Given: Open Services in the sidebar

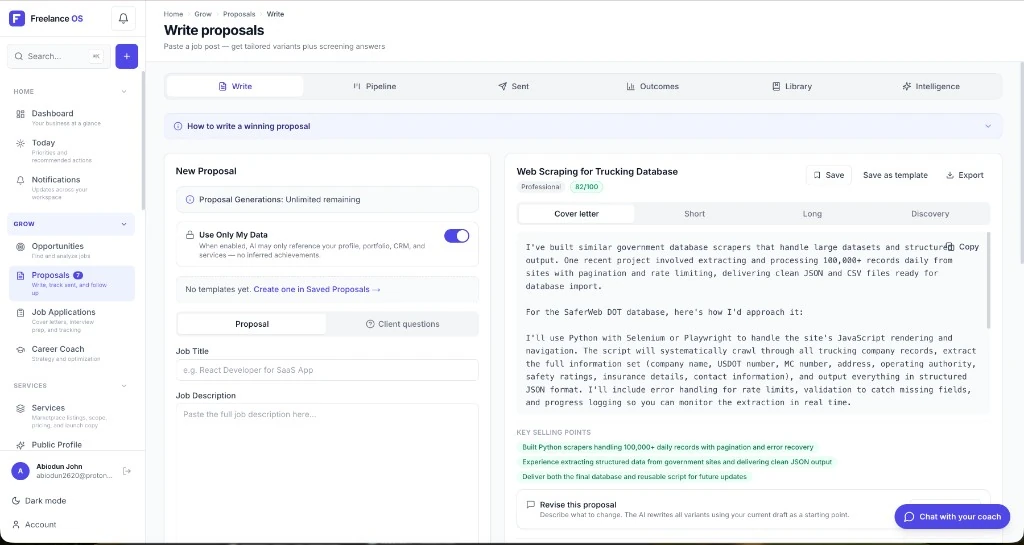Looking at the screenshot, I should tap(72, 415).
